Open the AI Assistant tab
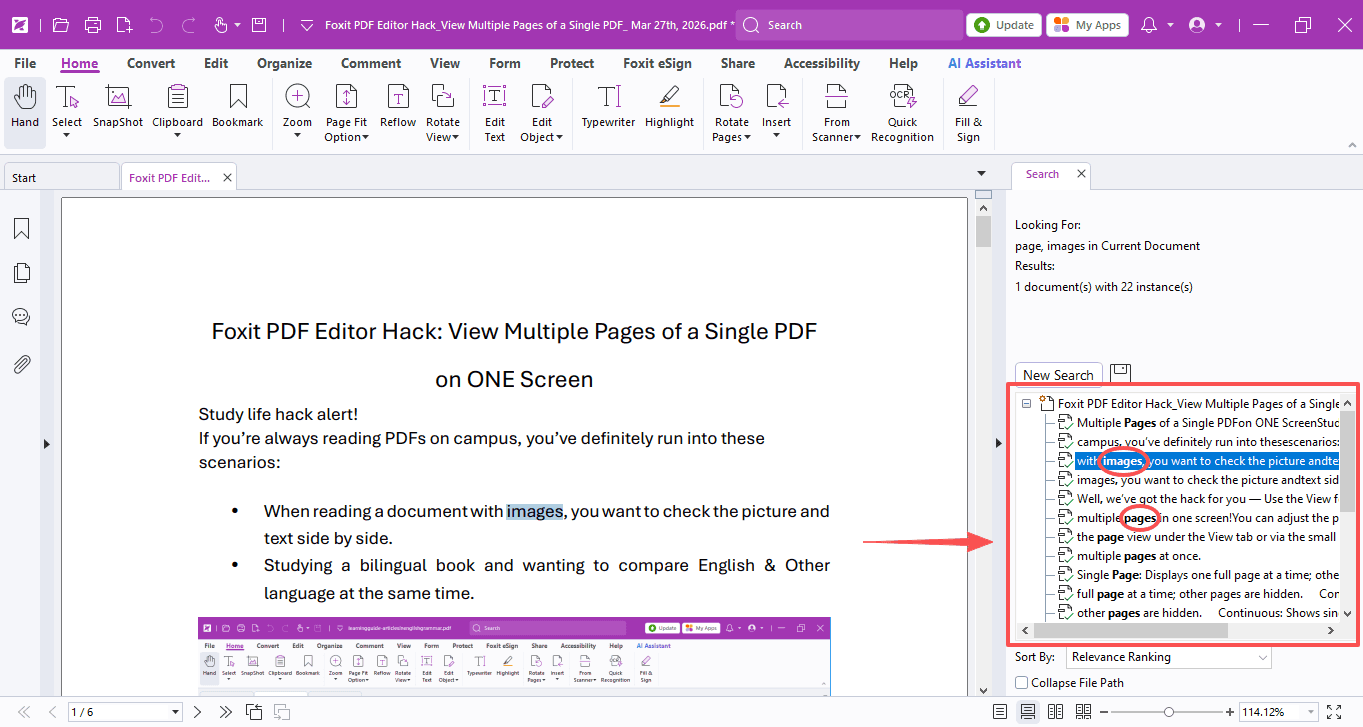 coord(985,63)
